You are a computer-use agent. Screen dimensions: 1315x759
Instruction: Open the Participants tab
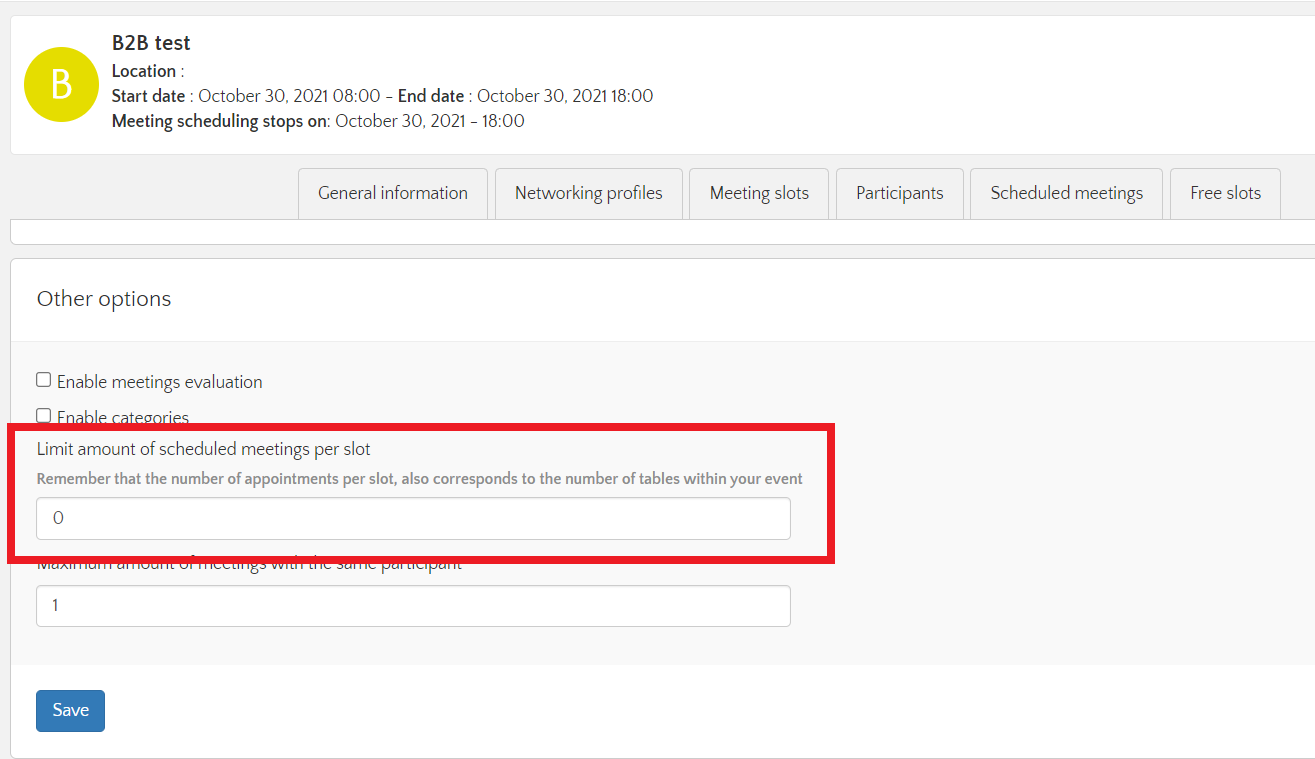coord(899,193)
